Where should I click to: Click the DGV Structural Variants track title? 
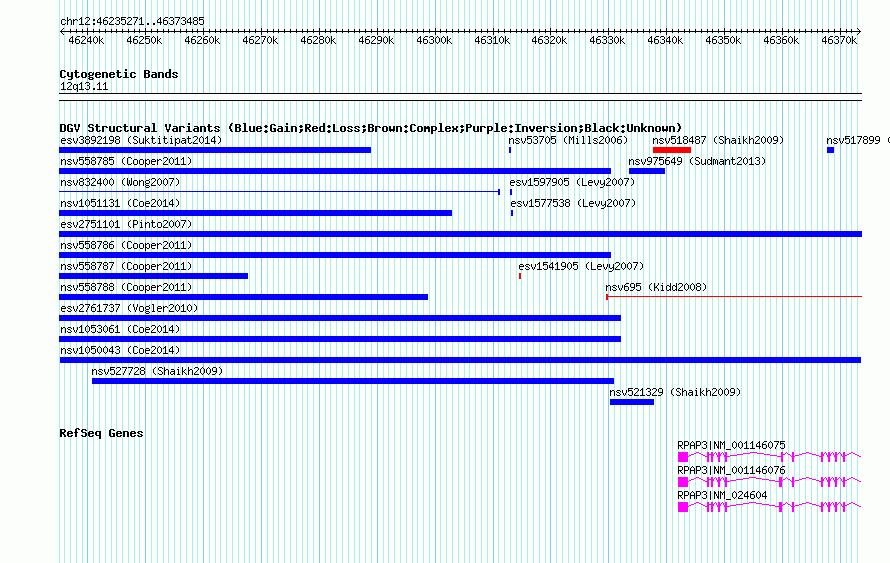(371, 128)
